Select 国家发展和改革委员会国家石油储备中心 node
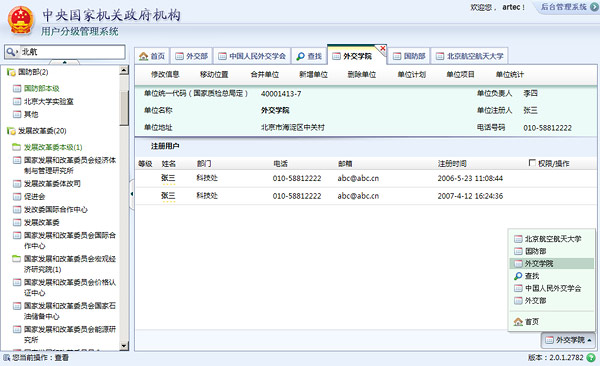 click(70, 311)
